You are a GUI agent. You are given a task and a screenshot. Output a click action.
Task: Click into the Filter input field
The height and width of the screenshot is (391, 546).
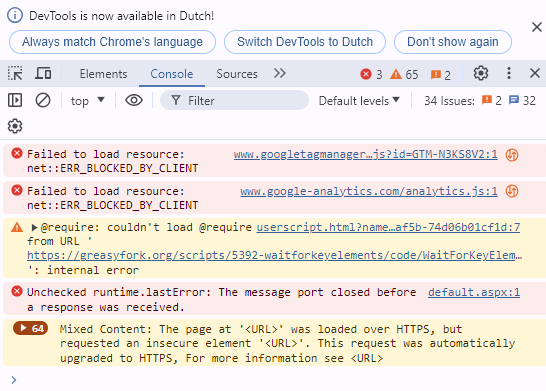click(x=234, y=101)
